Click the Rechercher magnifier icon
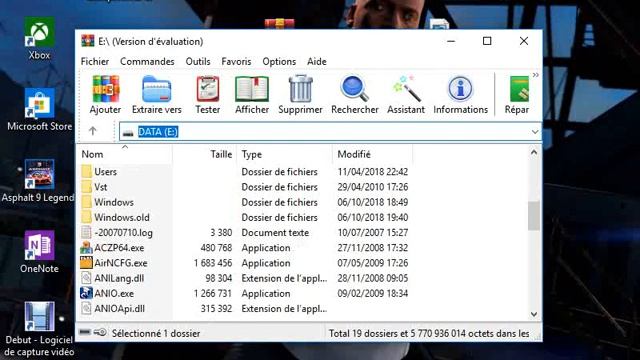Screen dimensions: 640x360 [354, 89]
